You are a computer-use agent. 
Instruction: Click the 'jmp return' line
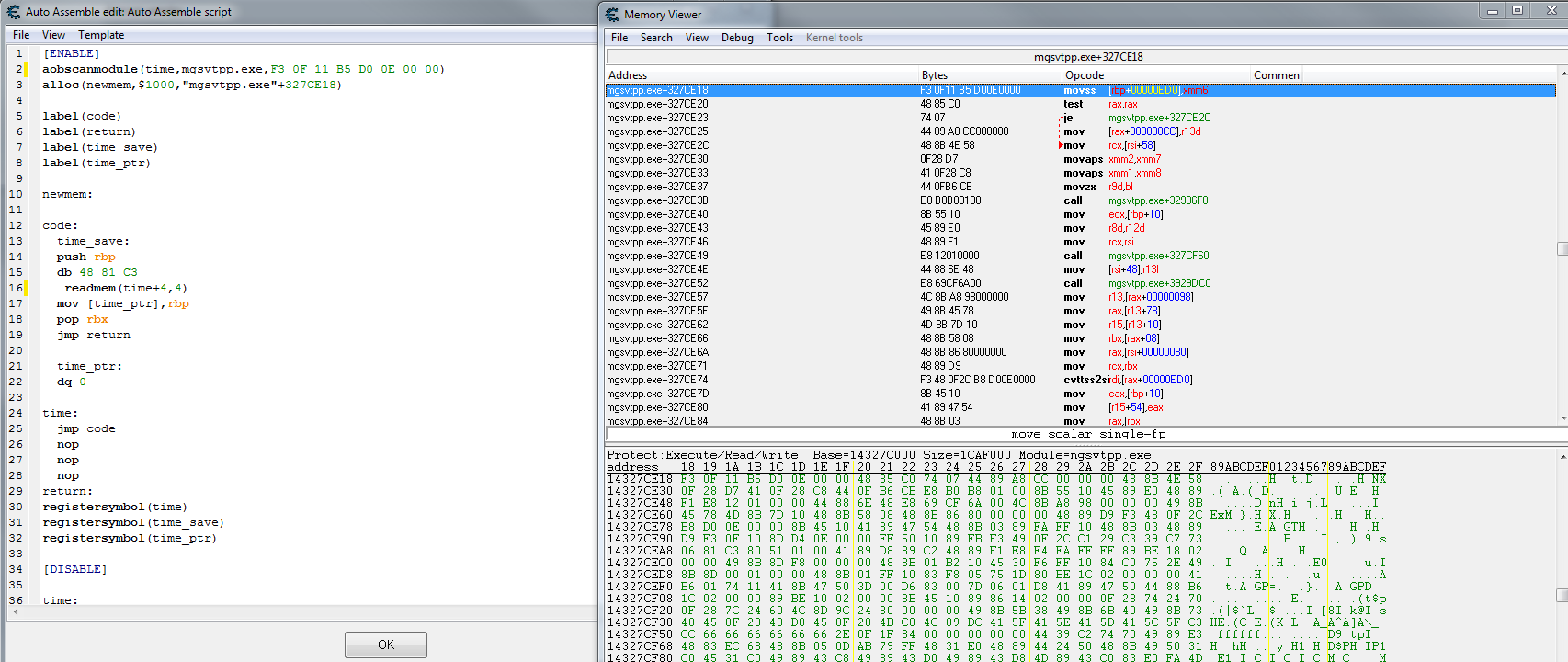point(94,335)
